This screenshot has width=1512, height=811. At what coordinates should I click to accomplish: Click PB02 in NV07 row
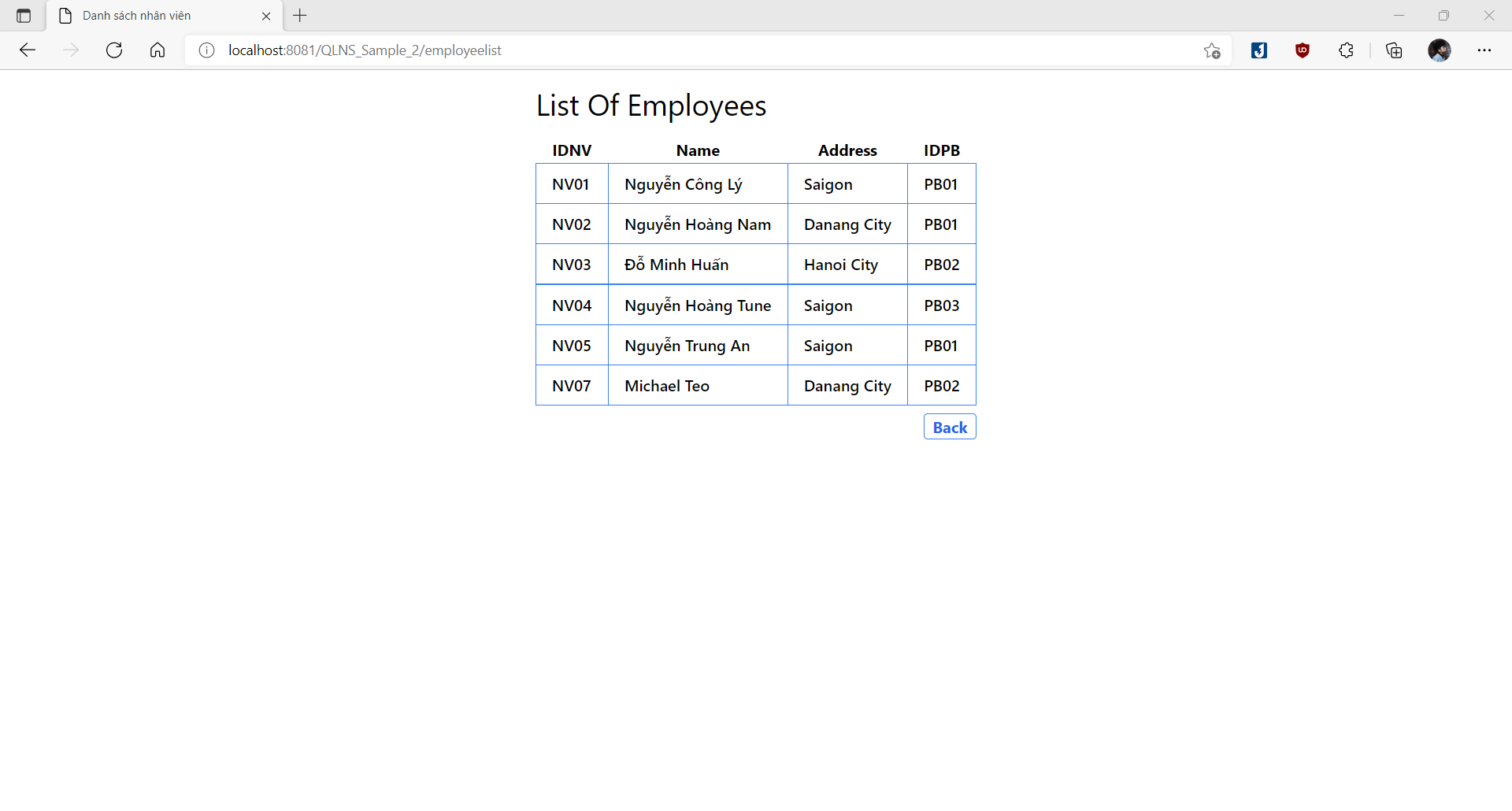(x=942, y=386)
